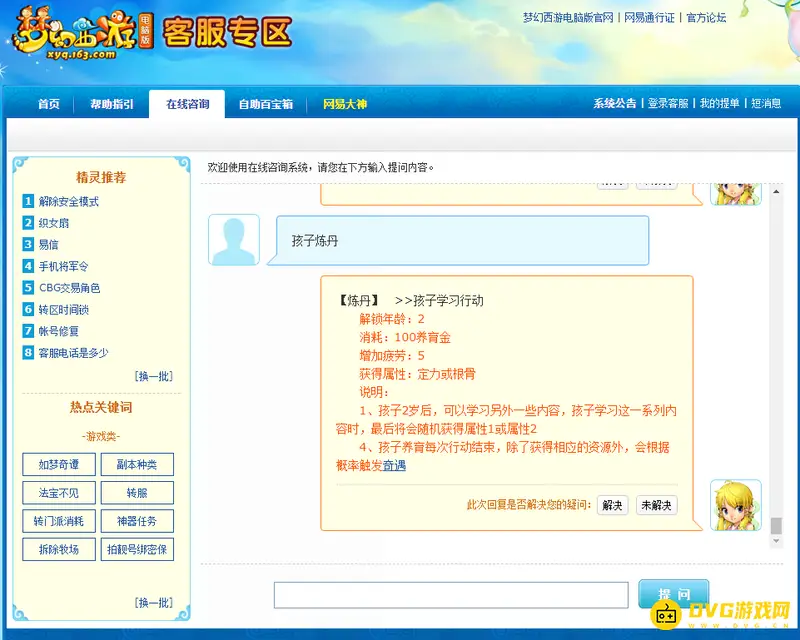Image resolution: width=800 pixels, height=640 pixels.
Task: Open the 首页 tab
Action: (x=49, y=104)
